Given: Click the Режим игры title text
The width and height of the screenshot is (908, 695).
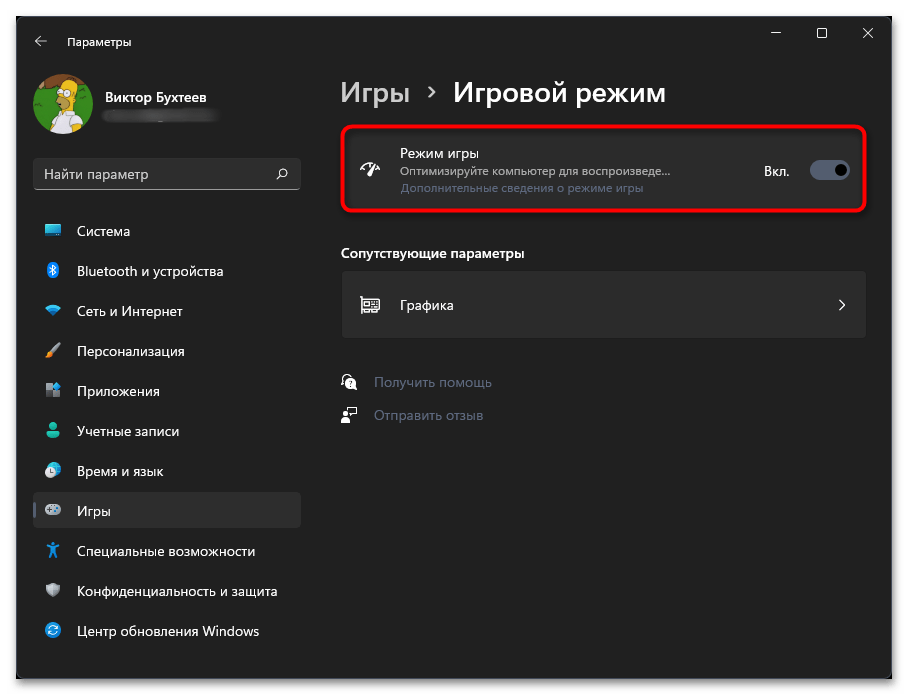Looking at the screenshot, I should pos(439,153).
